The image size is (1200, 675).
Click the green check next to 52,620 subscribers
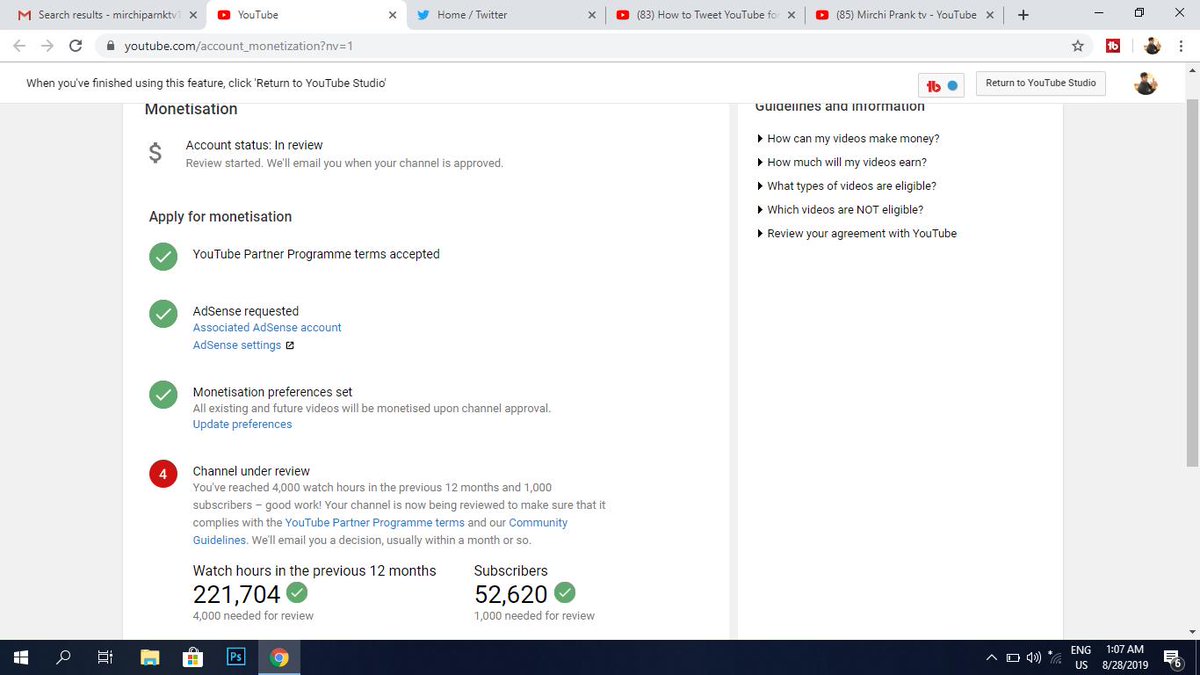pyautogui.click(x=564, y=593)
